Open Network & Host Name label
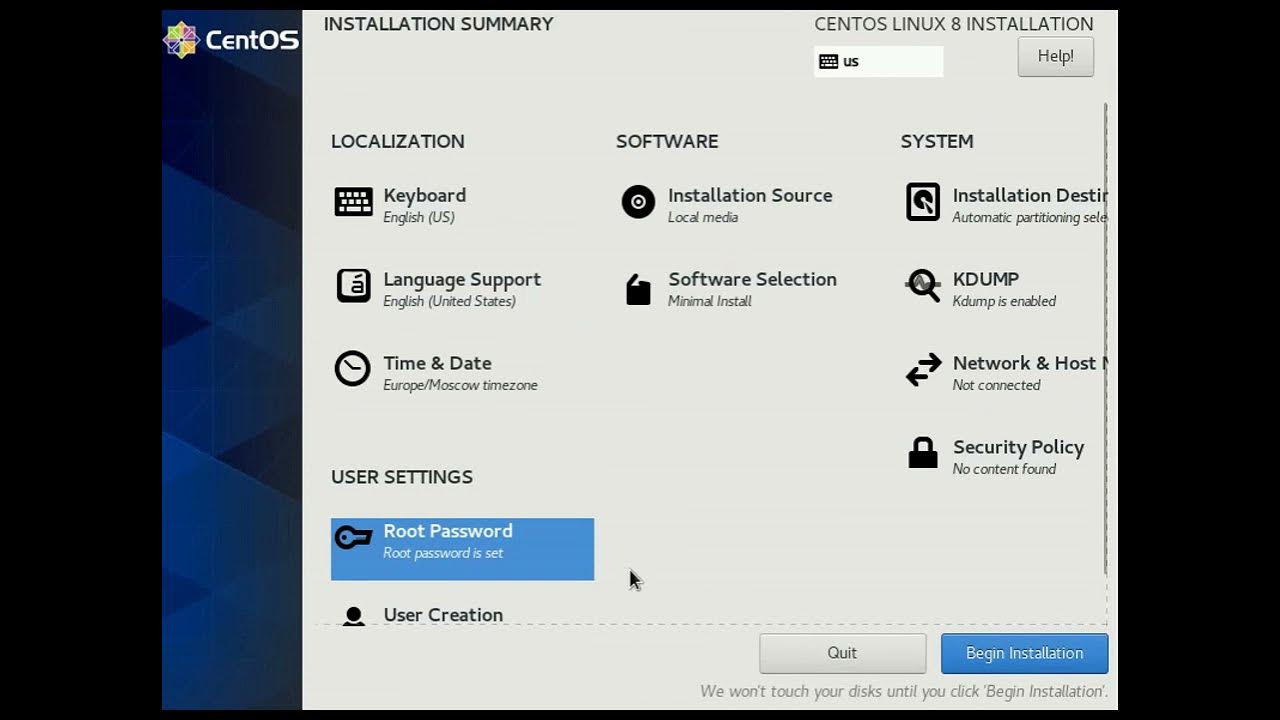Viewport: 1280px width, 720px height. [x=1030, y=363]
